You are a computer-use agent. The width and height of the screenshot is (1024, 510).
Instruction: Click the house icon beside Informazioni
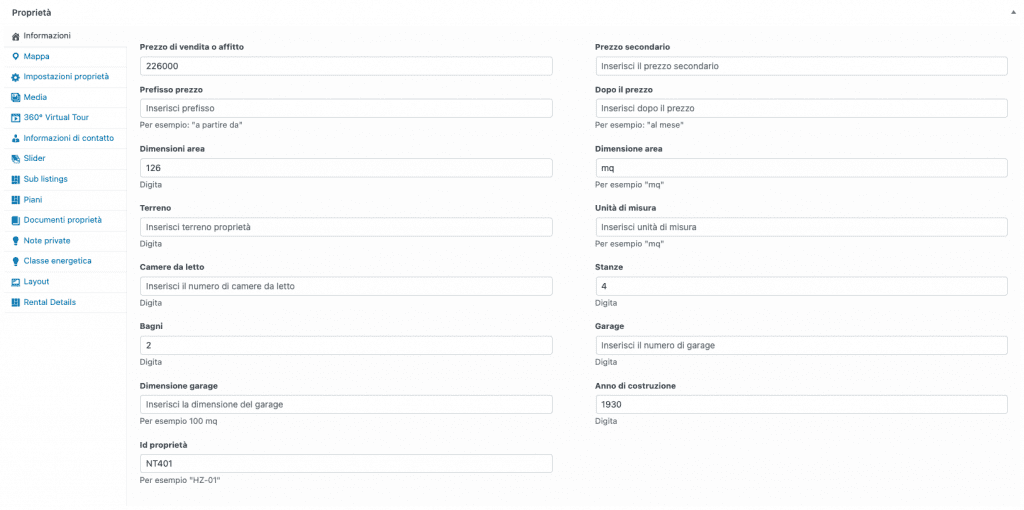(16, 36)
